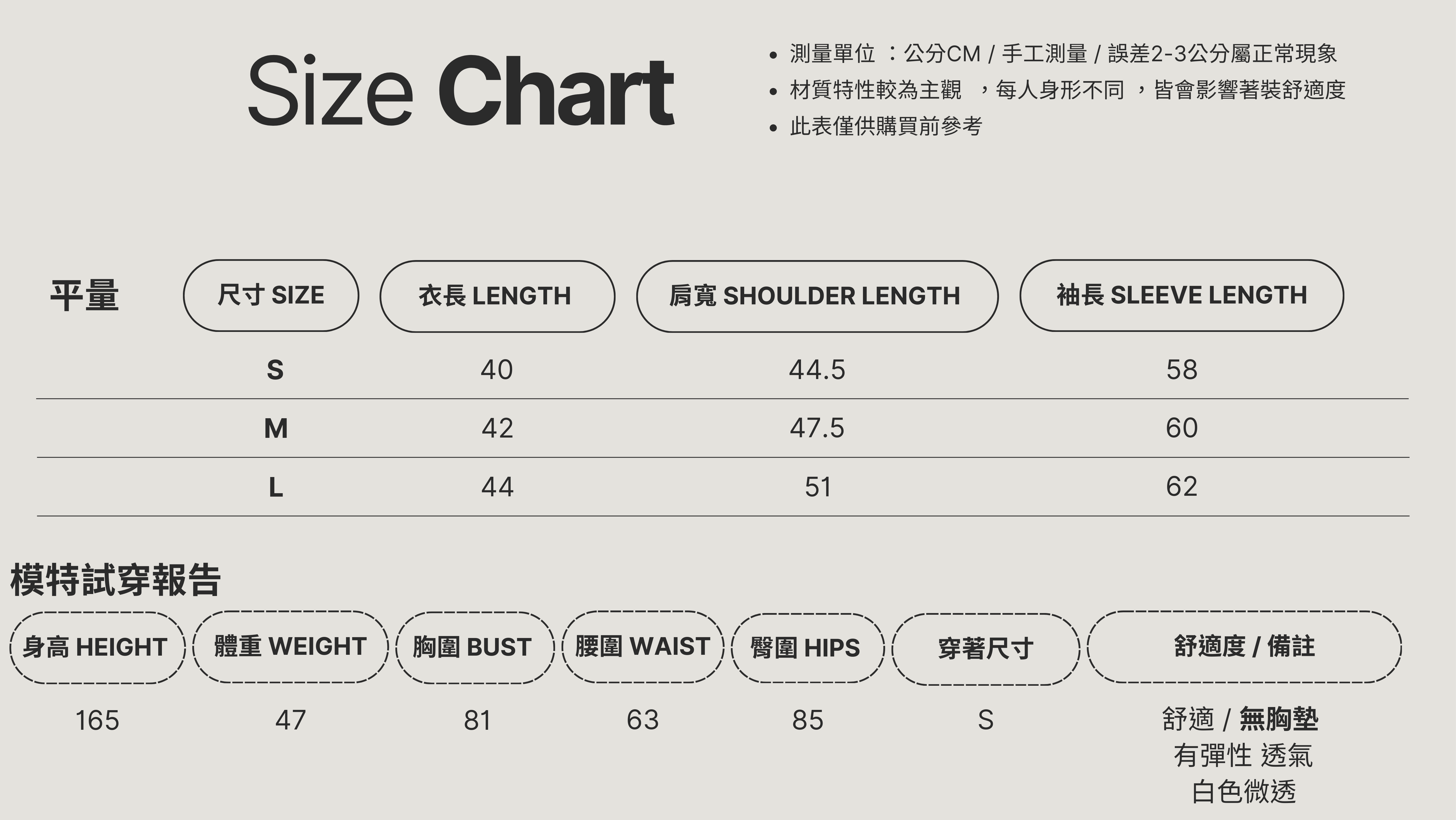Select the S size row label
This screenshot has height=820, width=1456.
point(275,370)
